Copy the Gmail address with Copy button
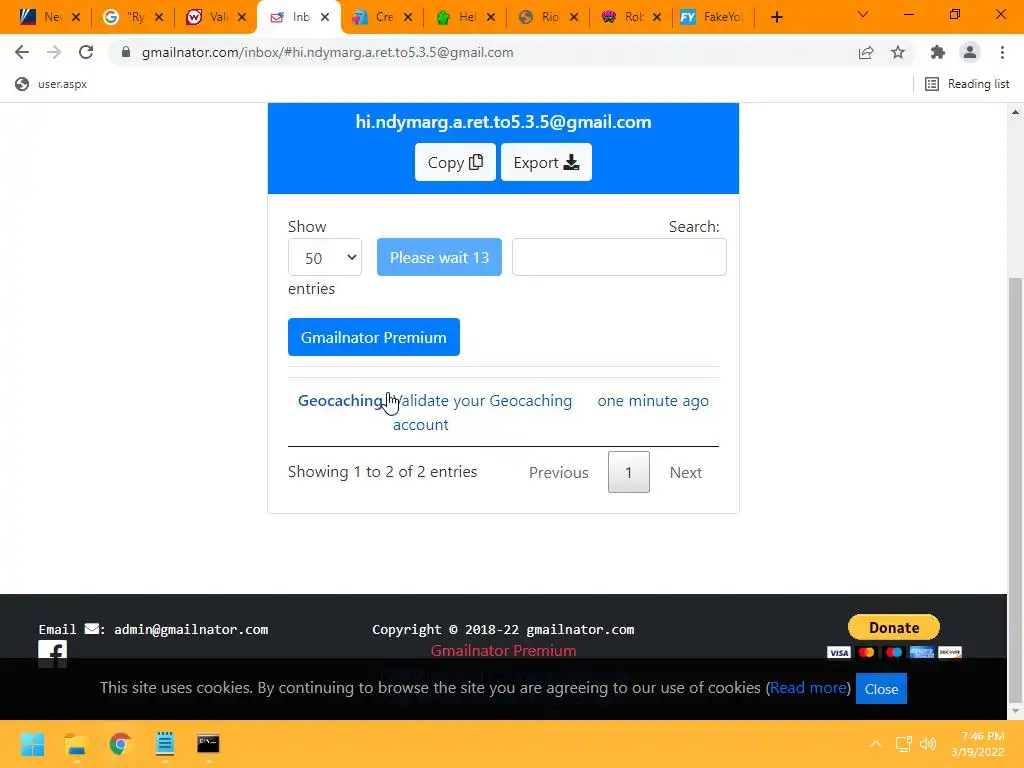The width and height of the screenshot is (1024, 768). [455, 162]
